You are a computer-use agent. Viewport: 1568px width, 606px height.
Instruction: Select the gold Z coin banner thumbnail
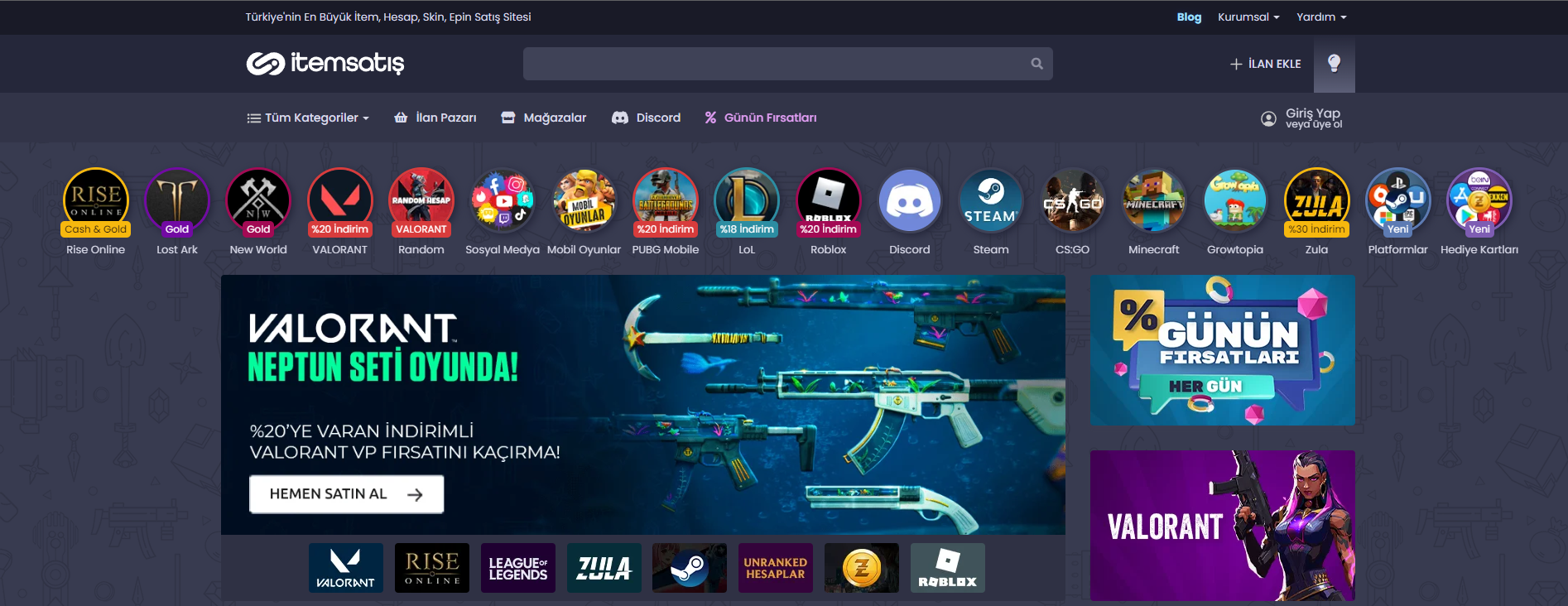[862, 568]
